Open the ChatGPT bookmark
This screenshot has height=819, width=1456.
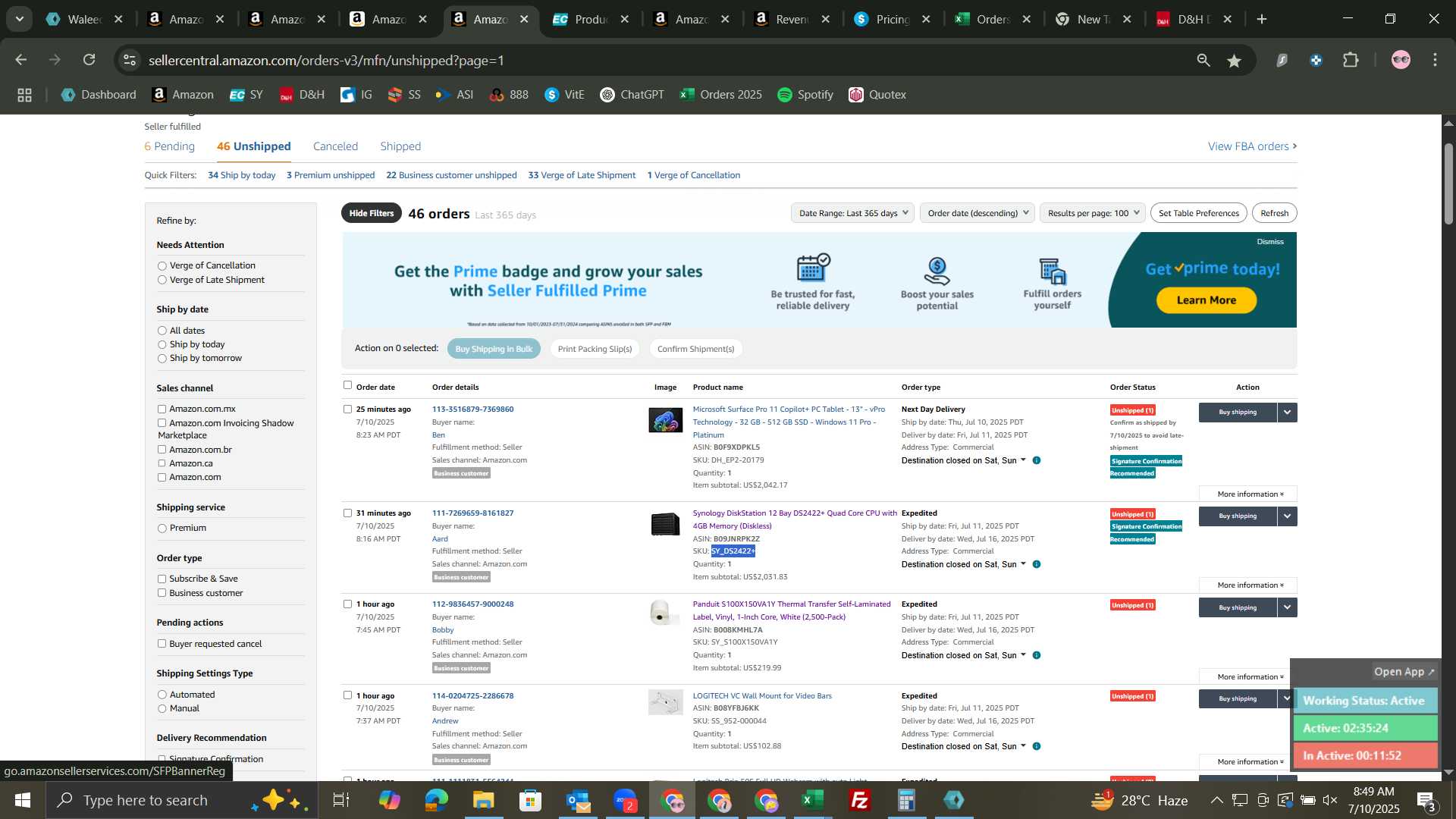[632, 95]
